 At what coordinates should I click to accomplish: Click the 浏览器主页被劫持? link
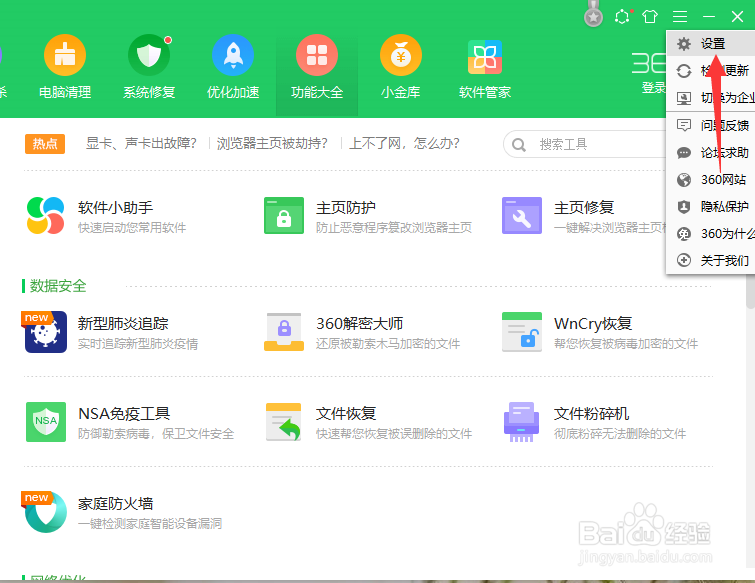[272, 143]
